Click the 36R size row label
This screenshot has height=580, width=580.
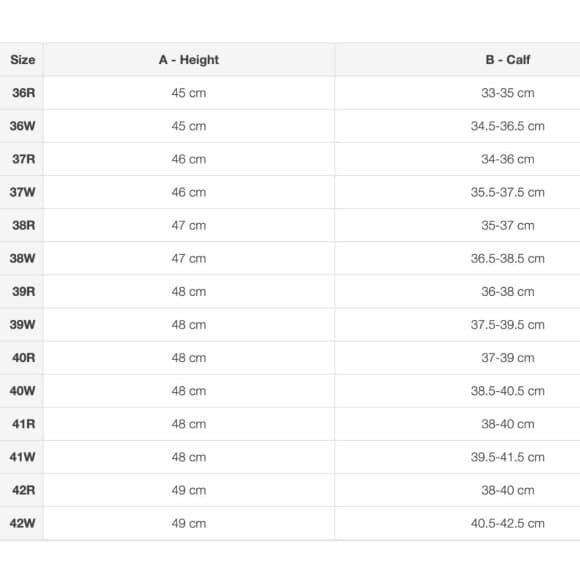click(x=23, y=92)
